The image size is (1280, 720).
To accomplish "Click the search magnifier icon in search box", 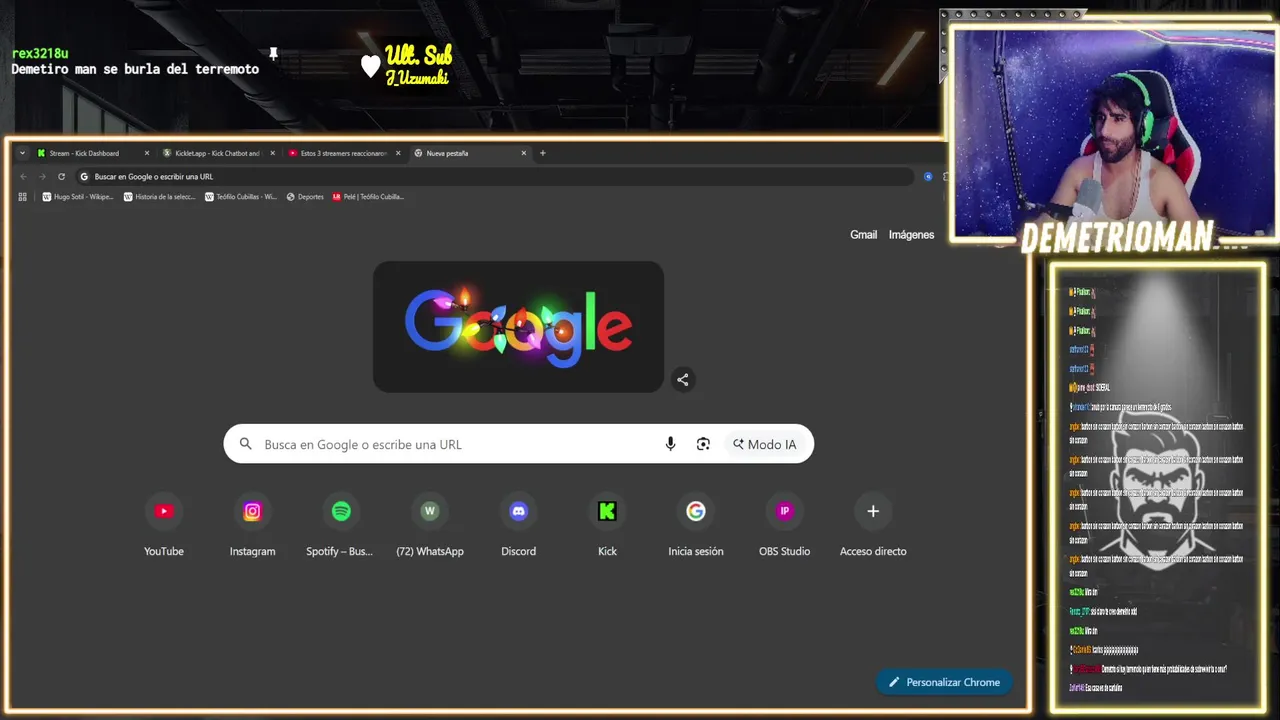I will coord(246,444).
